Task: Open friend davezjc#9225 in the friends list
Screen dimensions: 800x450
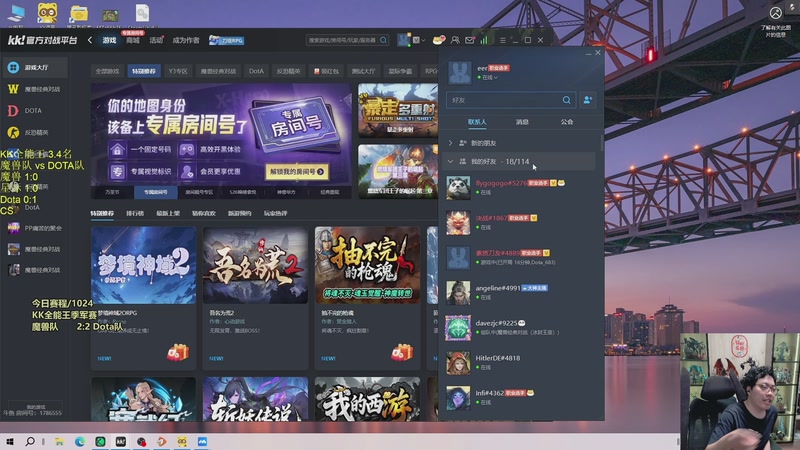Action: coord(518,327)
